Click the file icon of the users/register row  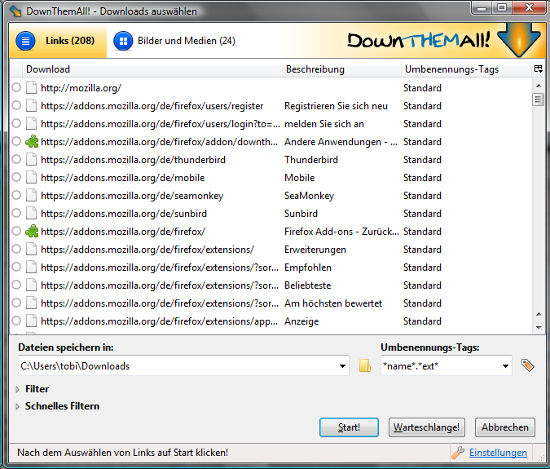click(x=31, y=106)
